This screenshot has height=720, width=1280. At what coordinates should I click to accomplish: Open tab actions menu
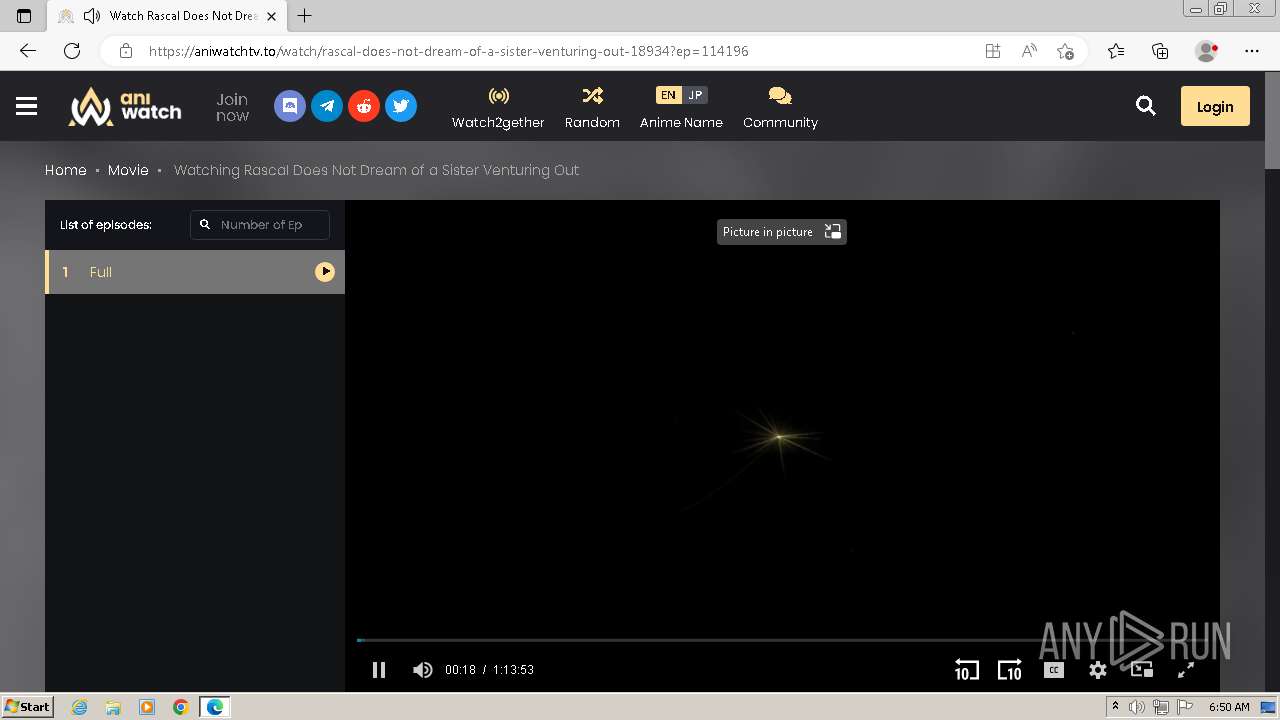point(24,16)
